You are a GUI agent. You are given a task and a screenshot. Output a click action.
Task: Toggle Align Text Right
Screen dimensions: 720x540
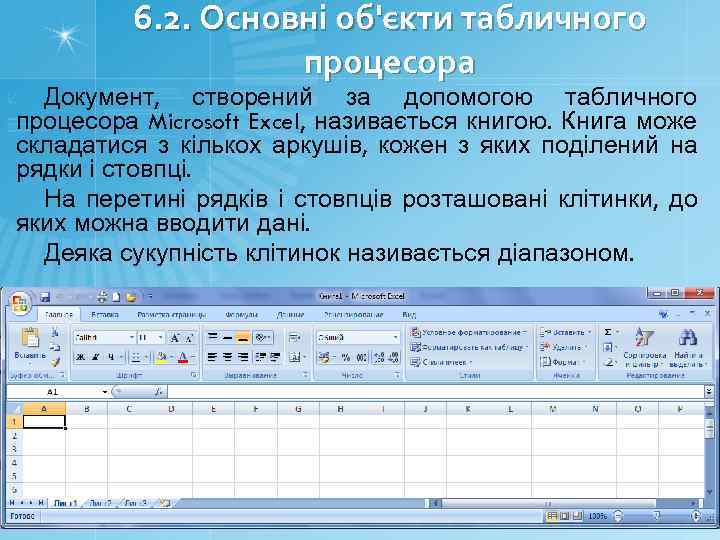[x=243, y=357]
